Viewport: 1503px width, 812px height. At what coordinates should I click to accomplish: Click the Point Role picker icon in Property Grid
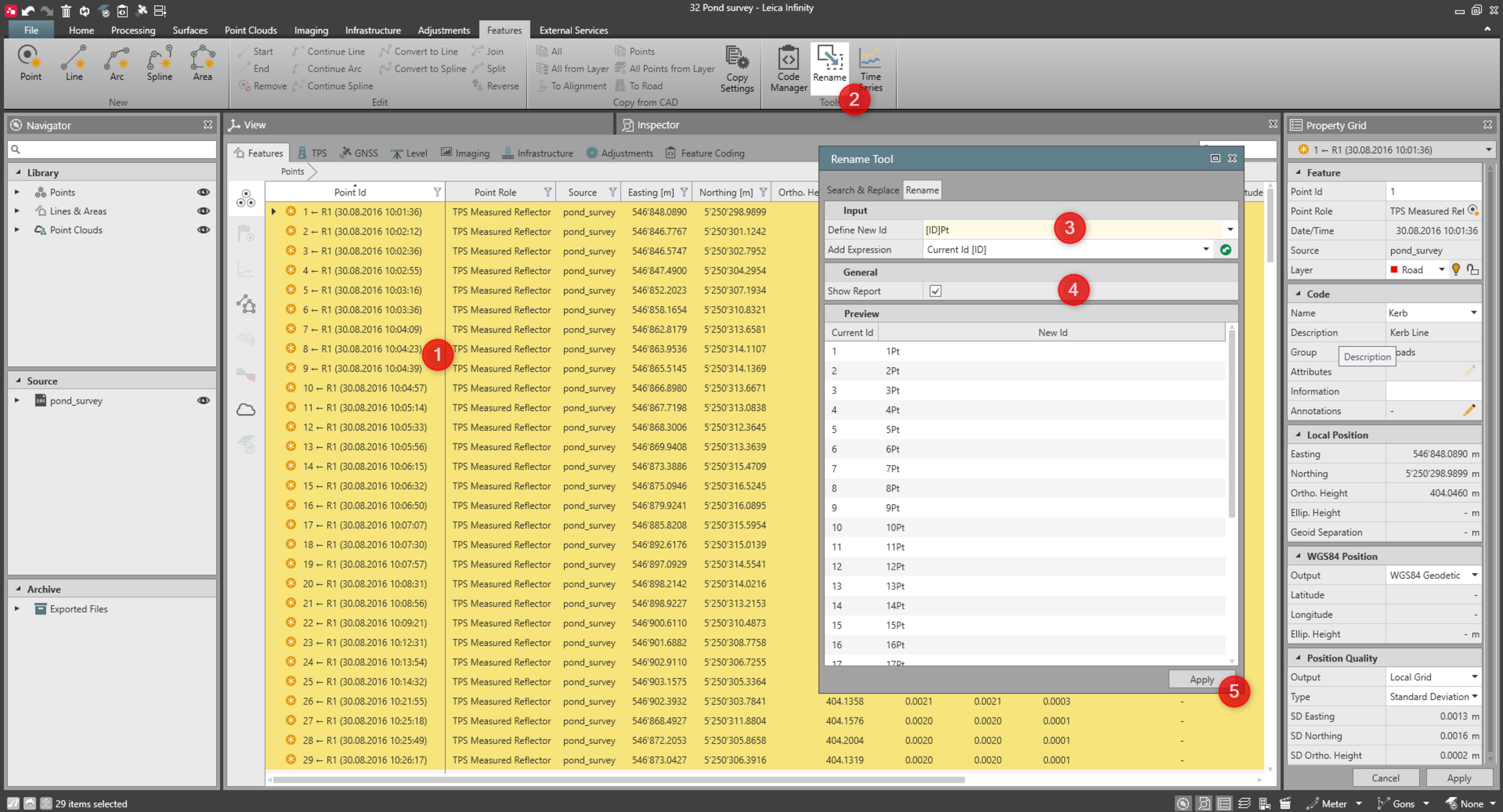coord(1473,210)
